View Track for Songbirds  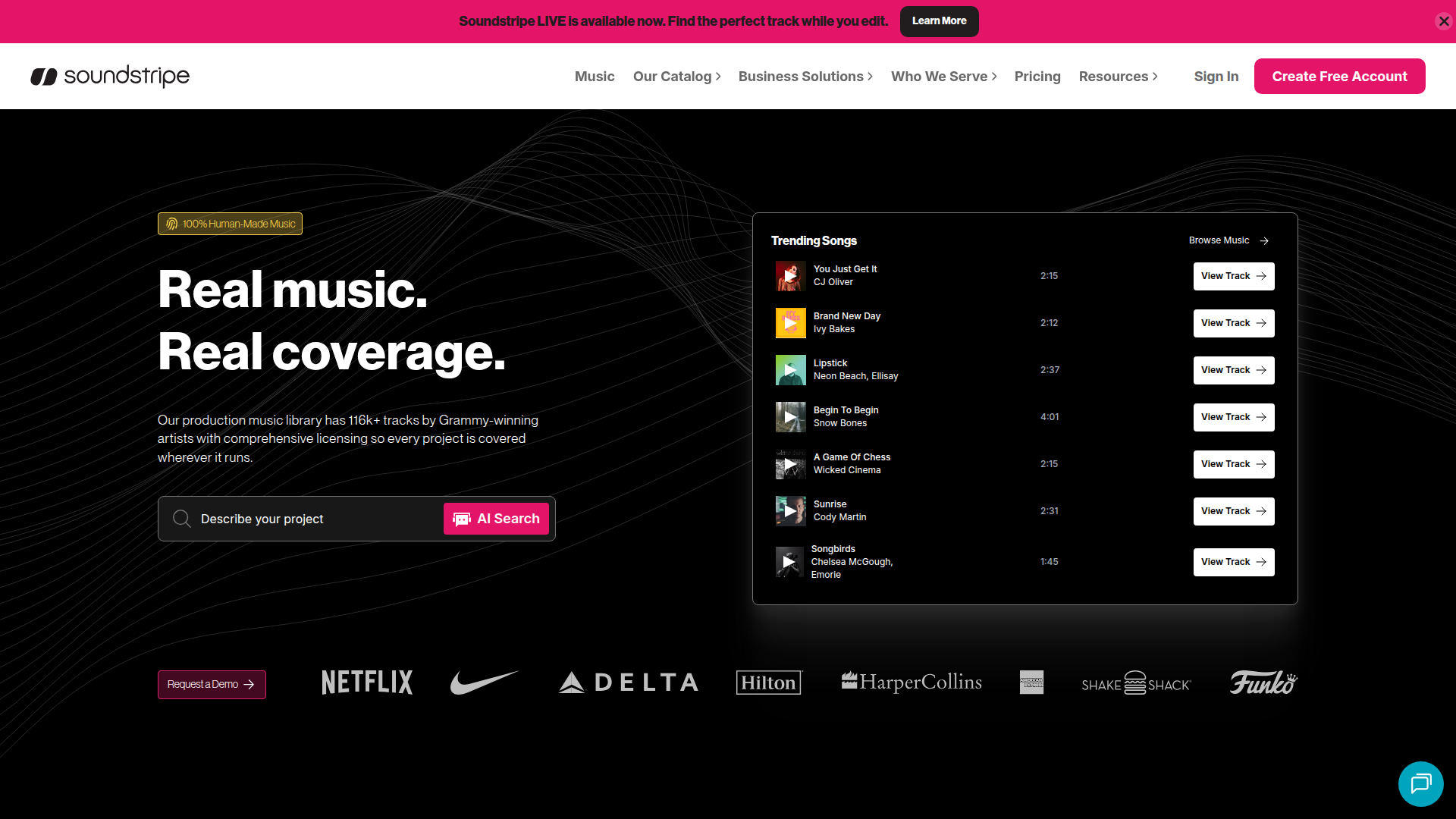[x=1234, y=562]
